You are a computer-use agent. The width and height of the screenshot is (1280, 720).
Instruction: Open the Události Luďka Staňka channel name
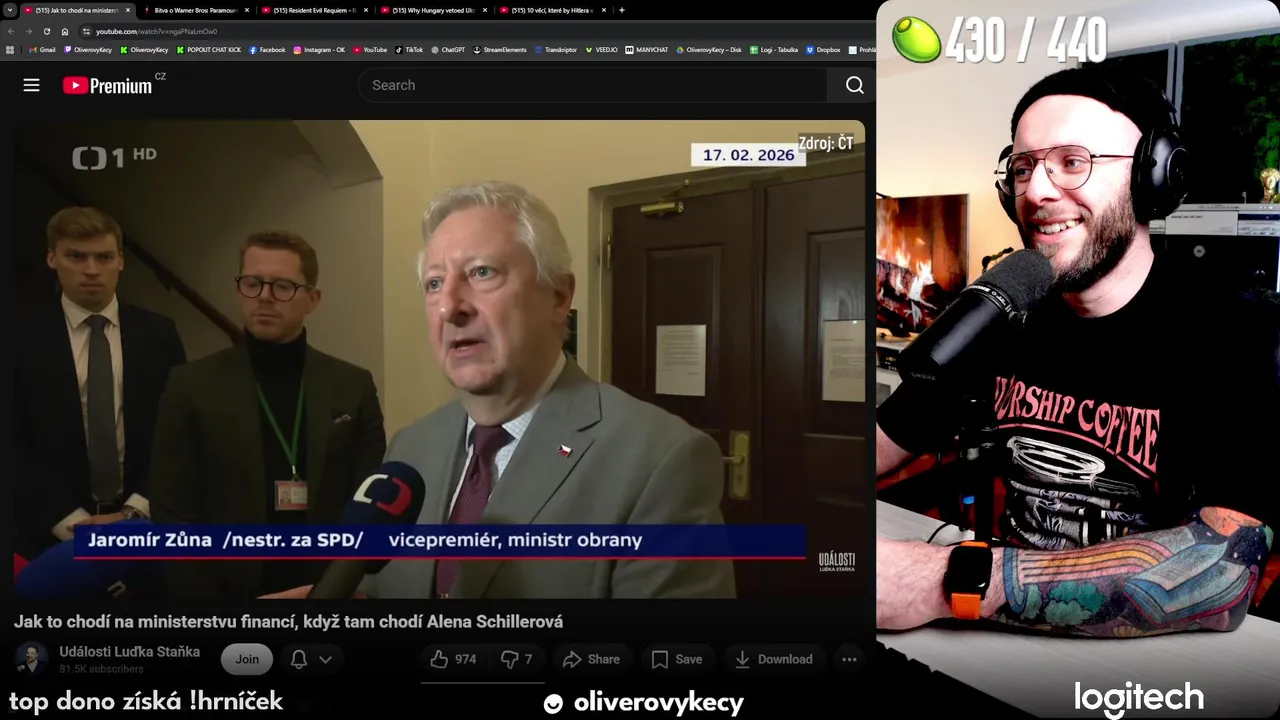(129, 651)
